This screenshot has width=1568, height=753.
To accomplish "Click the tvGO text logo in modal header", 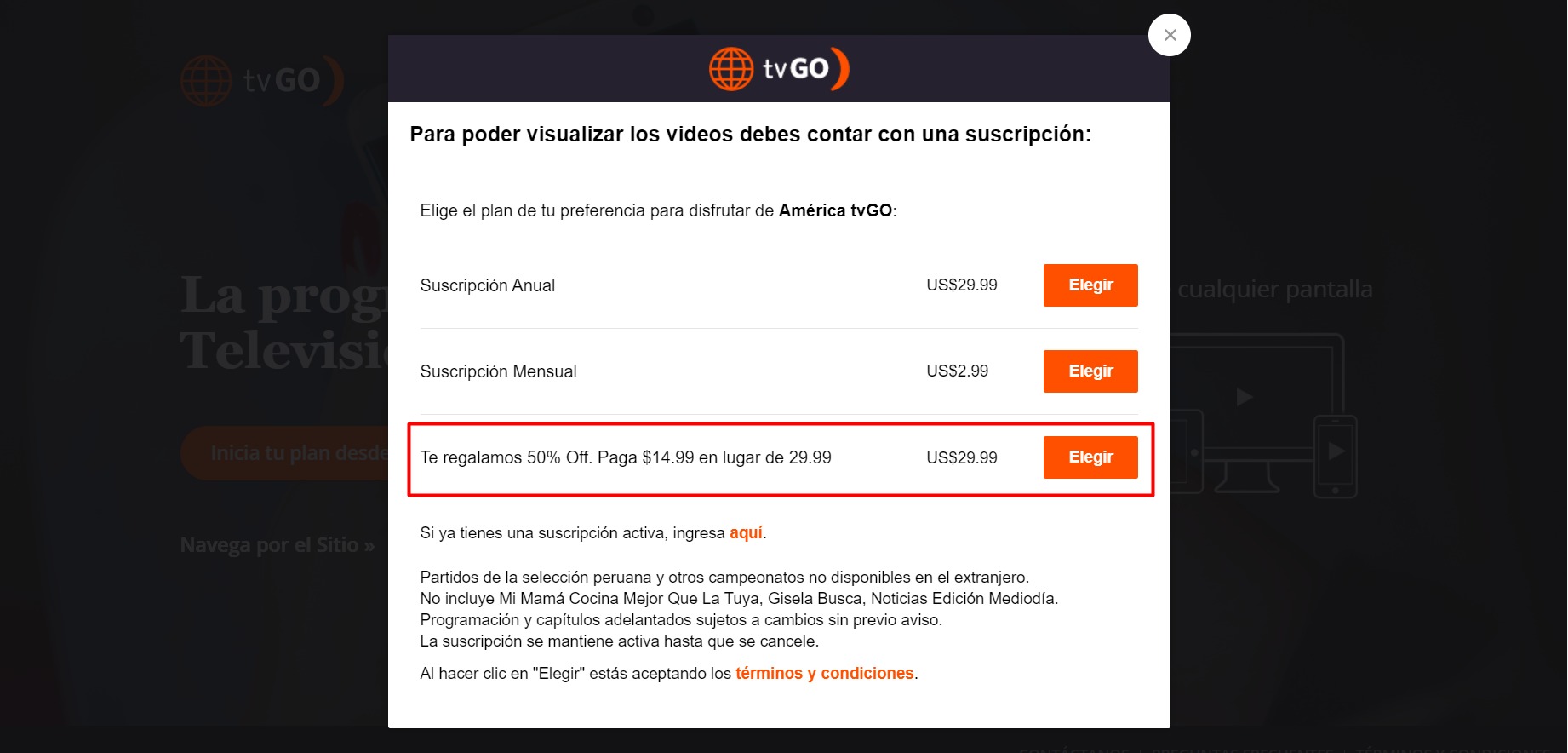I will (x=805, y=69).
